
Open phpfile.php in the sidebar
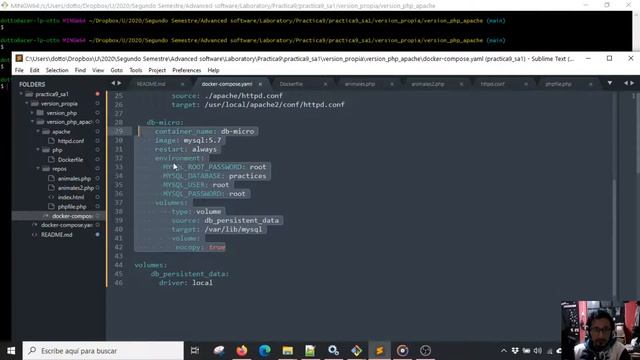72,207
